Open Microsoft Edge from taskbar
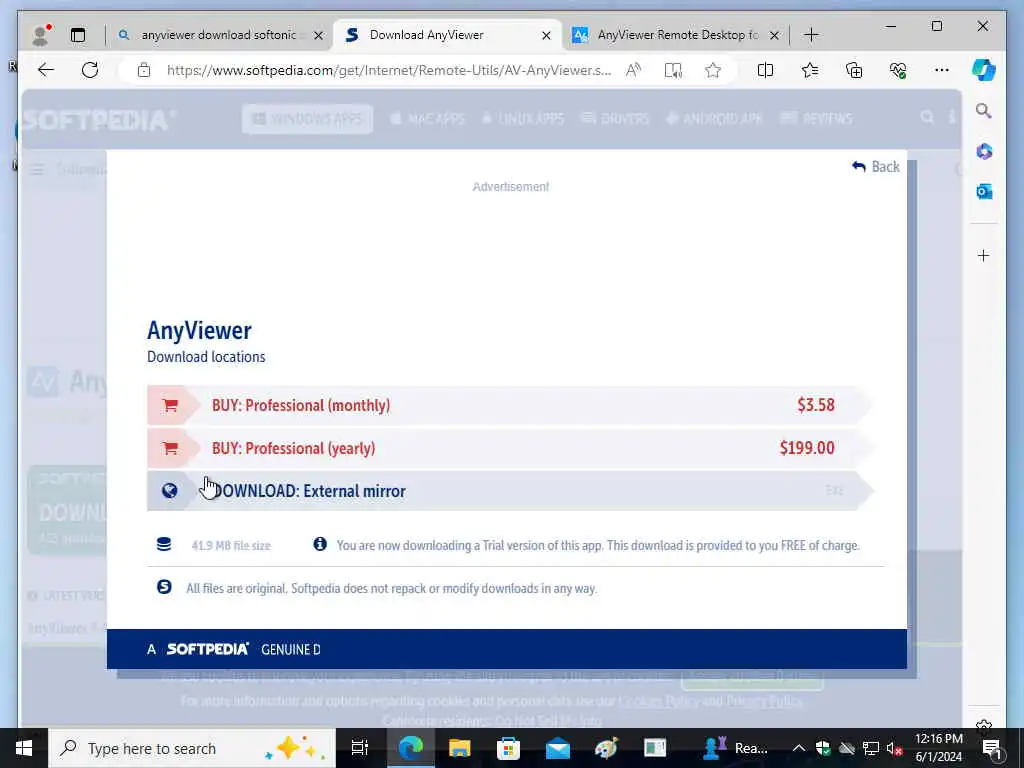1024x768 pixels. (411, 748)
